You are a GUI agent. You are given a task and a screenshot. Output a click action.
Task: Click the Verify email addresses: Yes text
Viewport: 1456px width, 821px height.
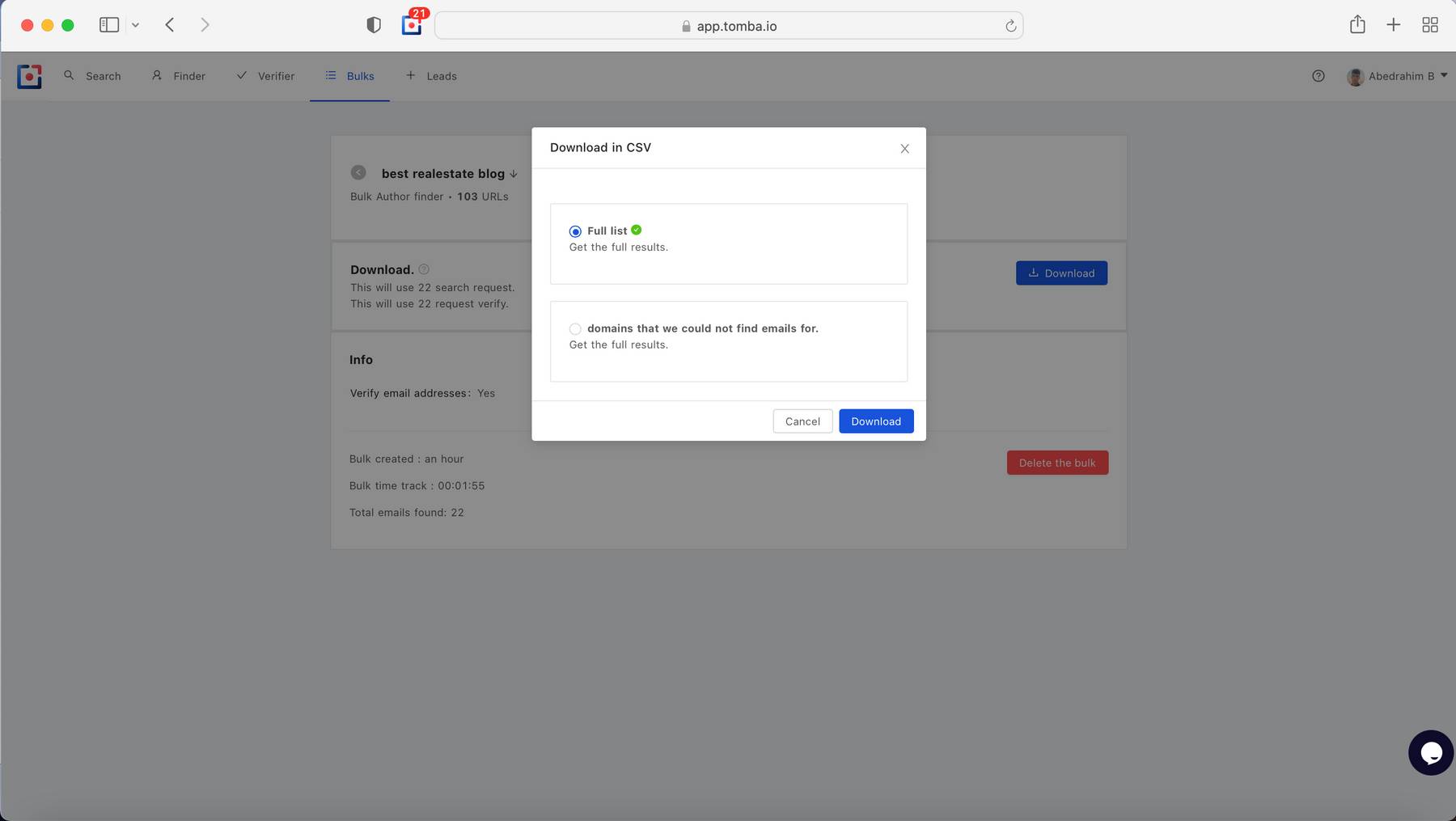pyautogui.click(x=422, y=393)
